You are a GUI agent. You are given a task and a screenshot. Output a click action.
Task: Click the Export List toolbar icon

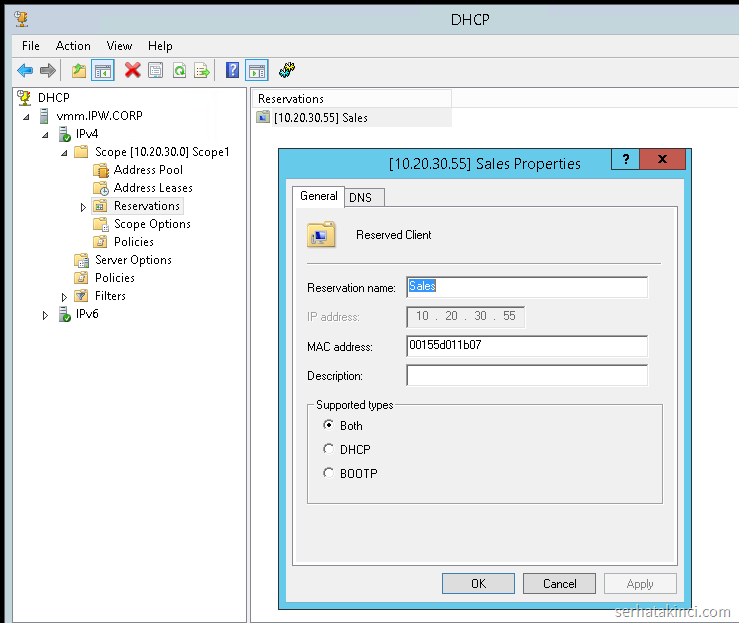202,70
